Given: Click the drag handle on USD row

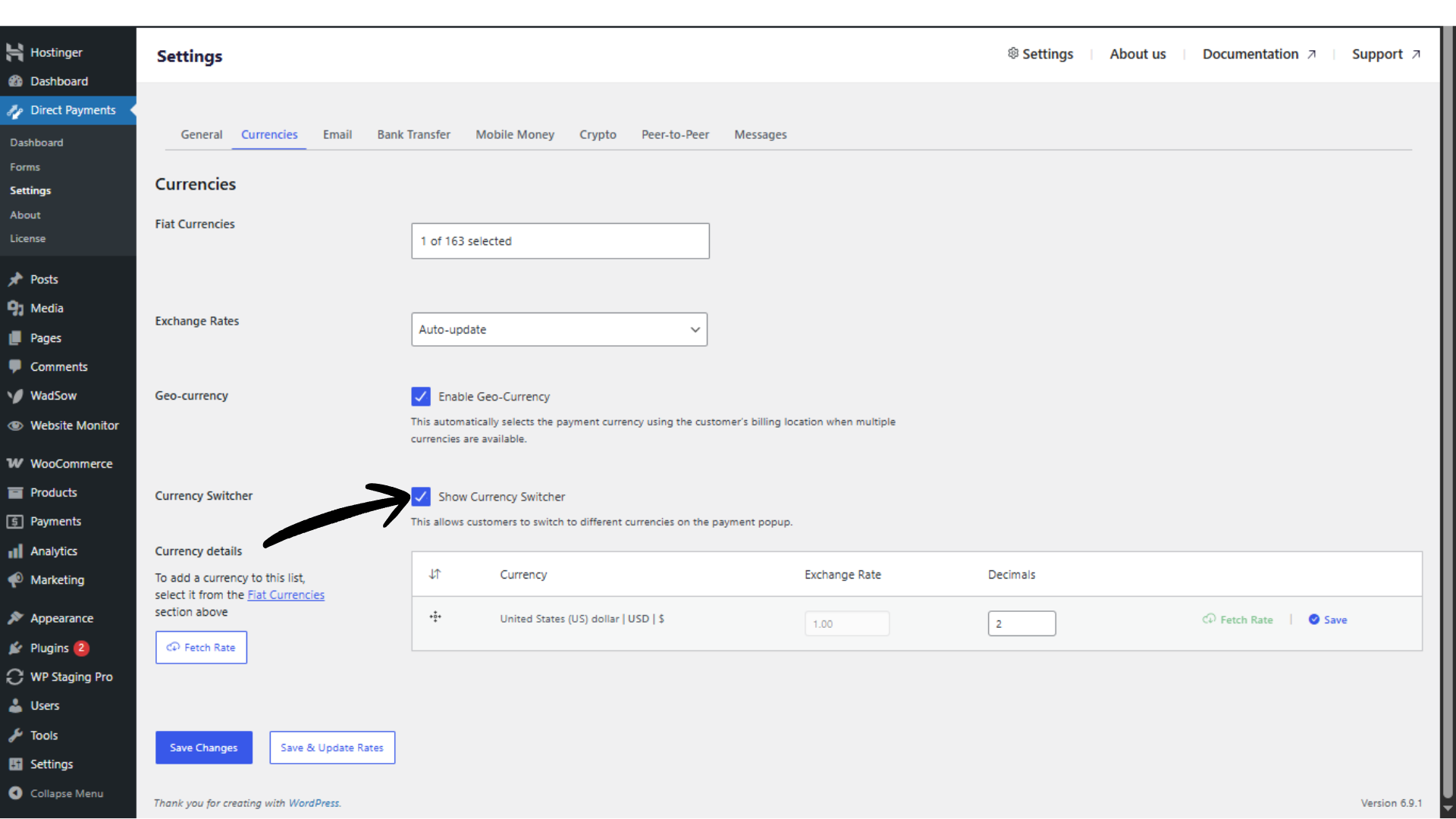Looking at the screenshot, I should point(435,617).
